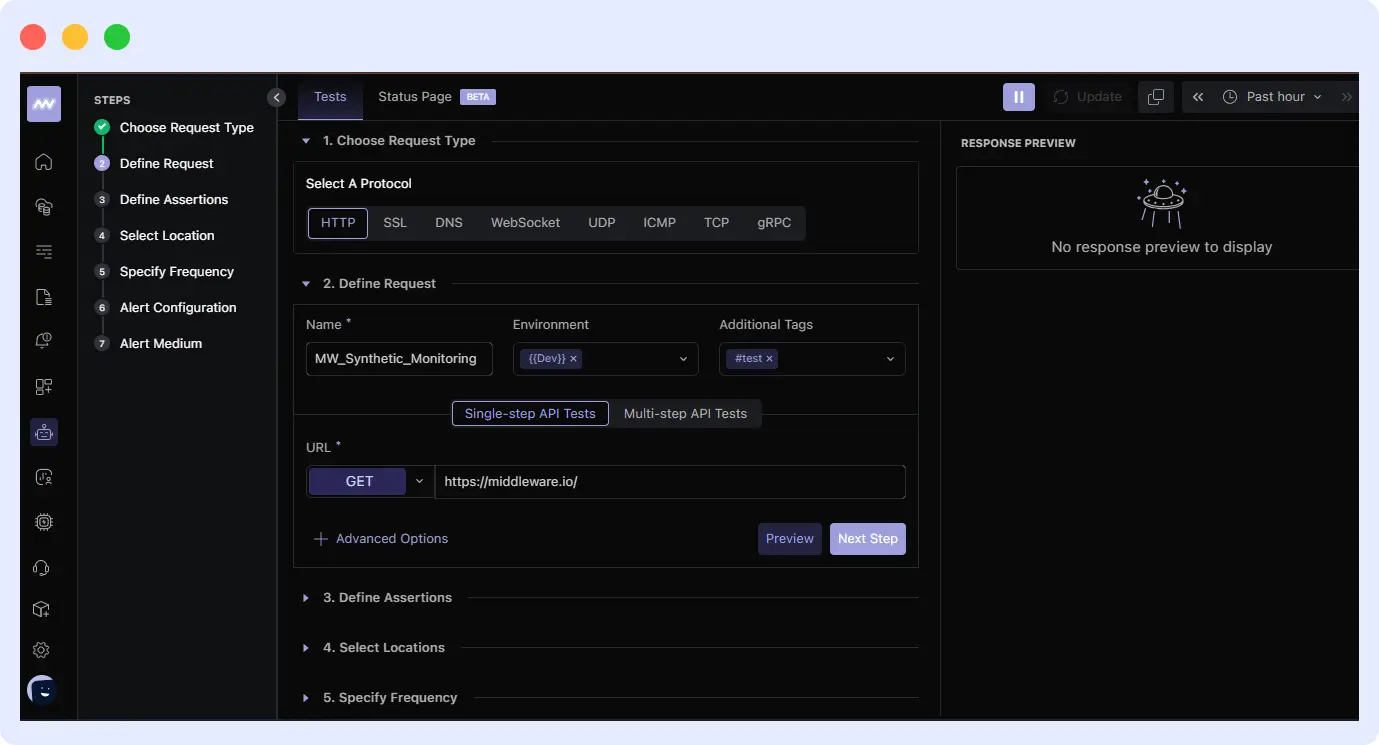Remove the #test tag

769,359
